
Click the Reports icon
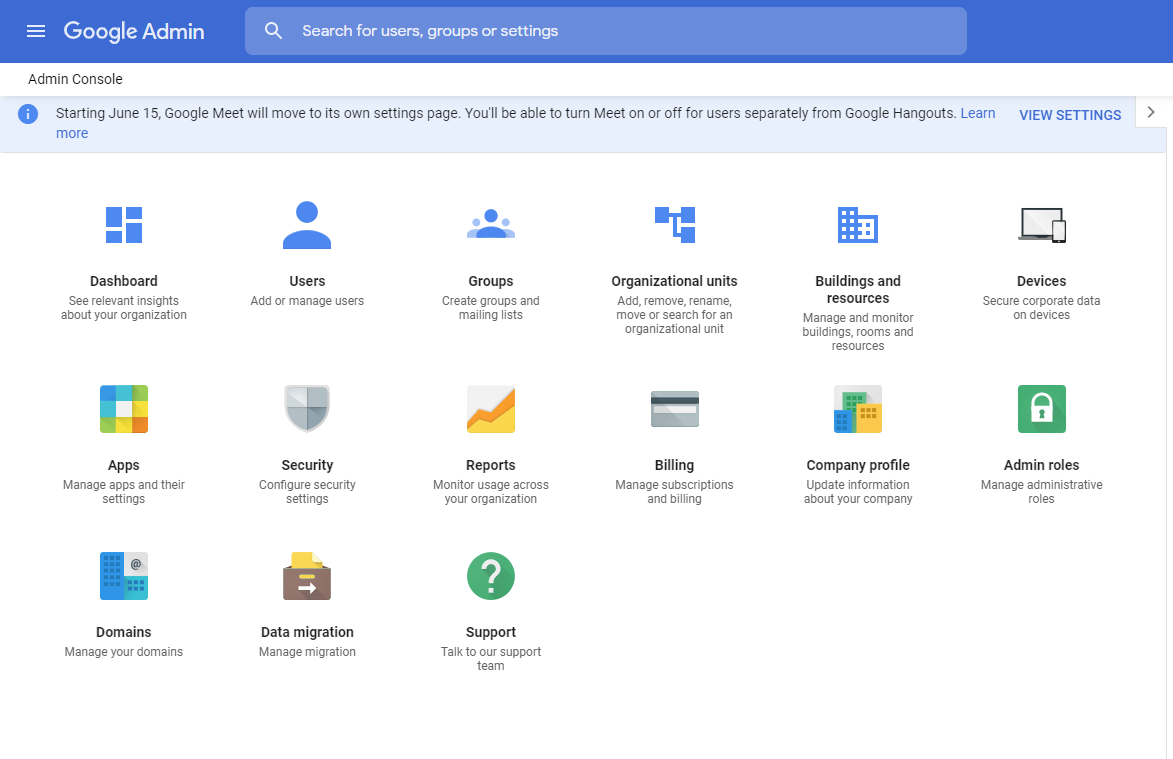click(x=490, y=408)
